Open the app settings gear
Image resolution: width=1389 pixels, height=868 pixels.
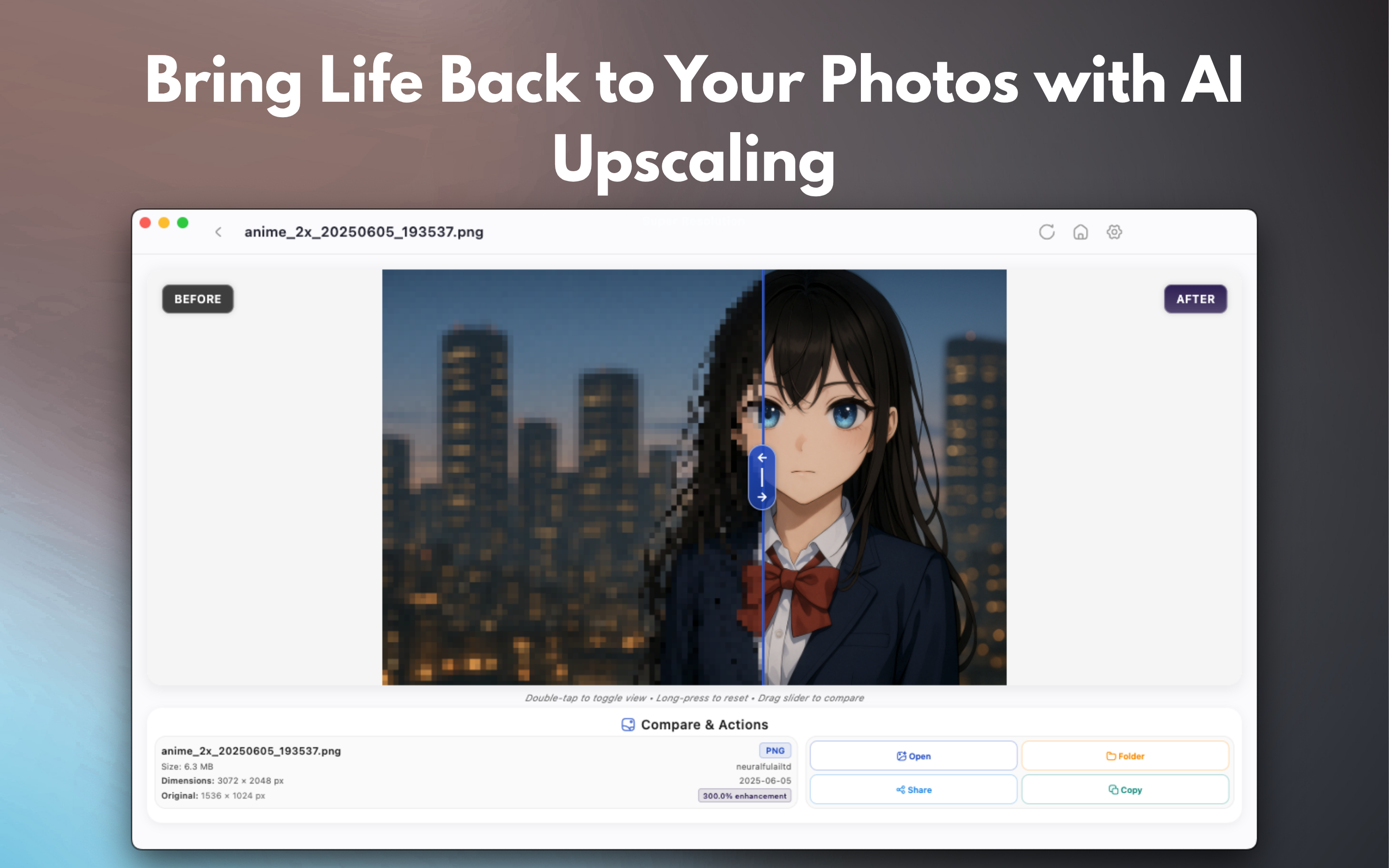tap(1114, 232)
